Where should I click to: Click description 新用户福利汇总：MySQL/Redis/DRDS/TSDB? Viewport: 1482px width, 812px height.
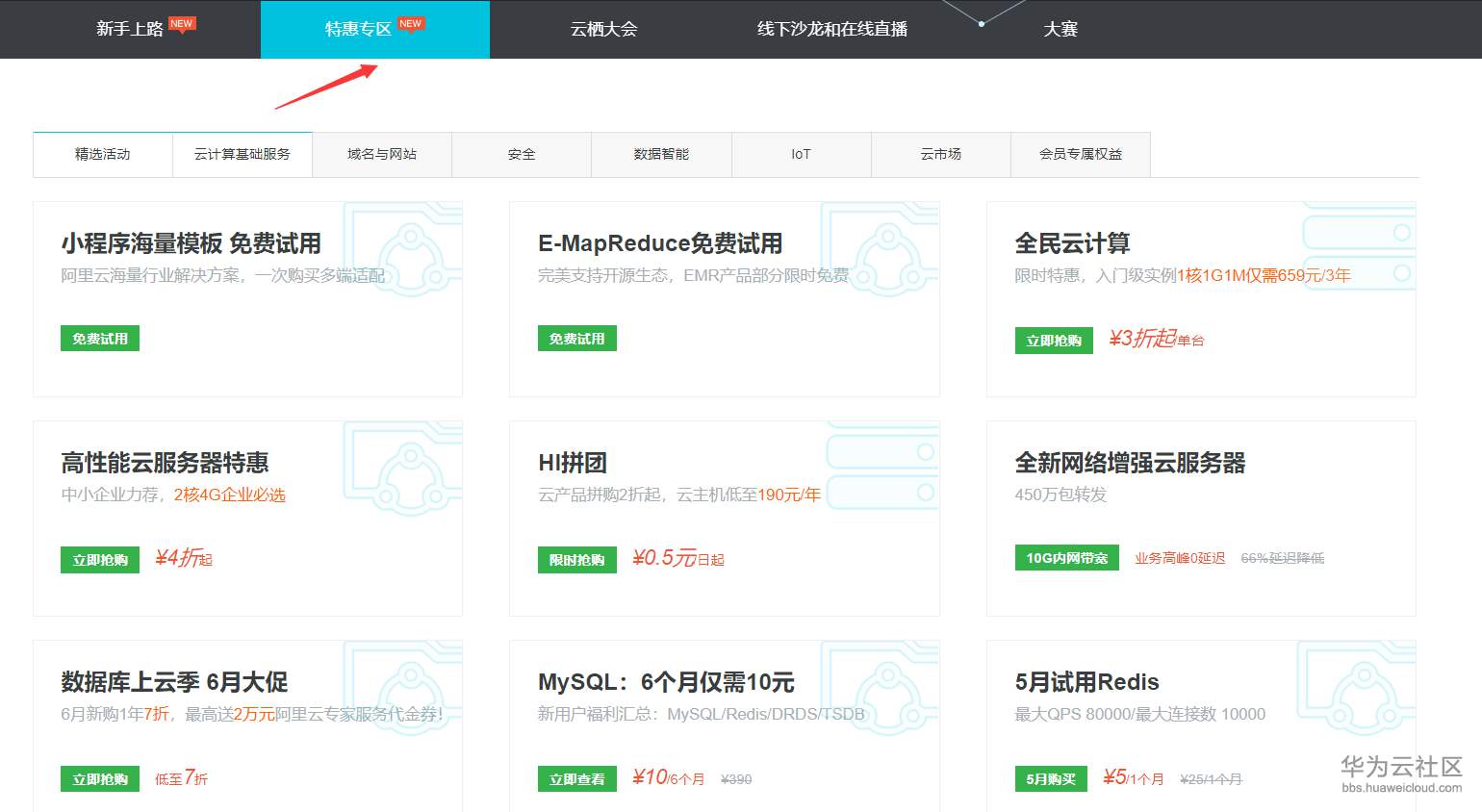click(x=702, y=715)
